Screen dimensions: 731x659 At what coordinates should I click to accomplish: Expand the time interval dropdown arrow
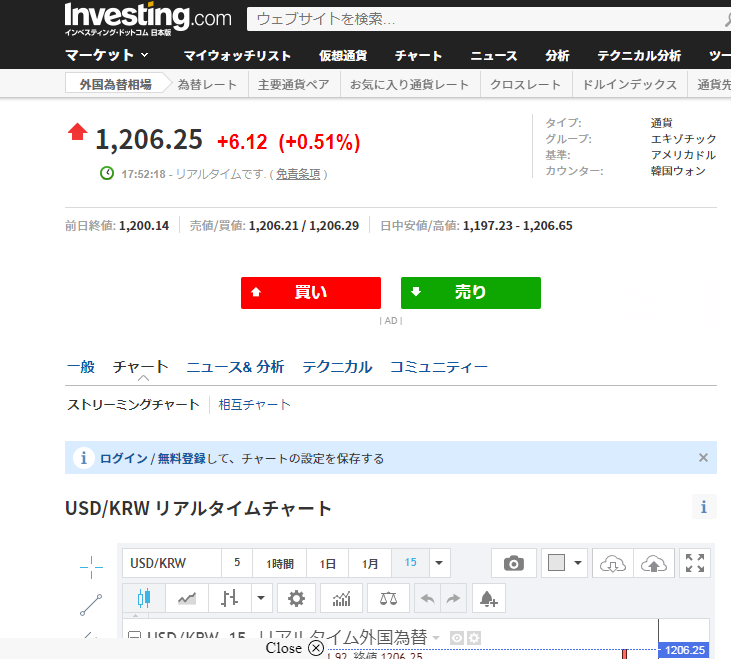click(x=439, y=563)
